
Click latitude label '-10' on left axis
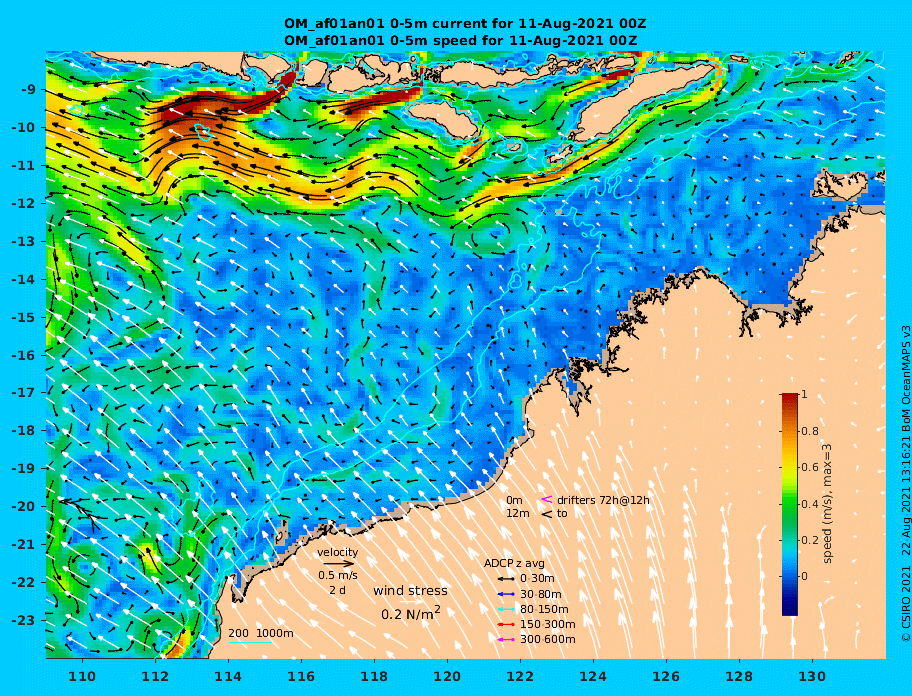[x=24, y=127]
